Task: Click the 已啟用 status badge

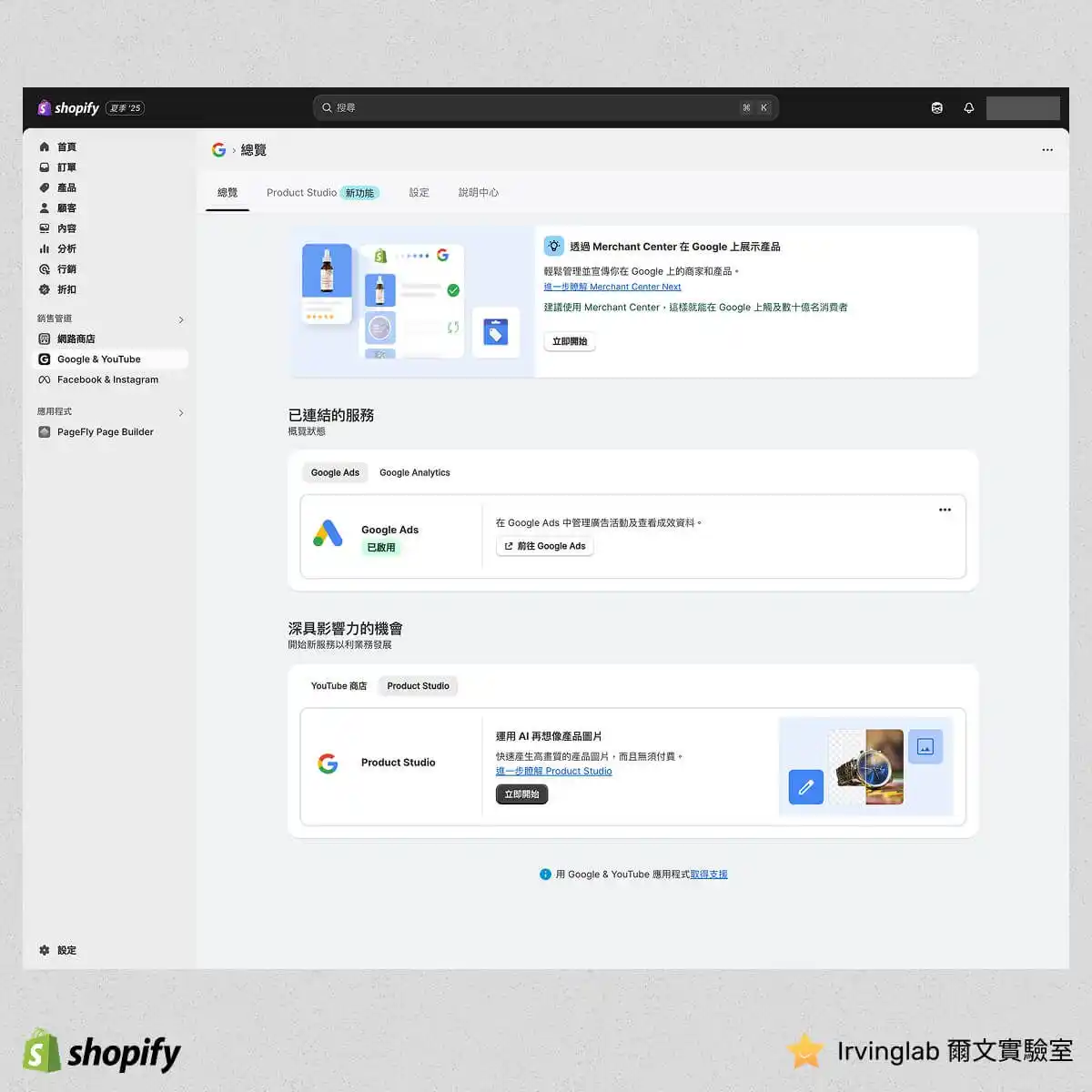Action: (x=381, y=548)
